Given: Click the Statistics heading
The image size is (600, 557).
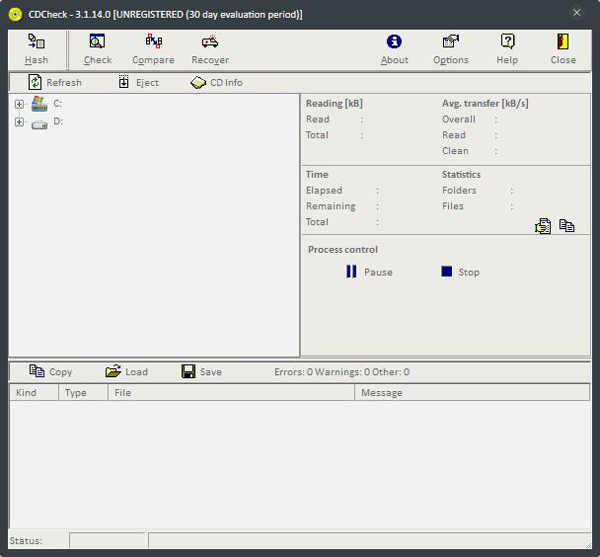Looking at the screenshot, I should coord(461,174).
